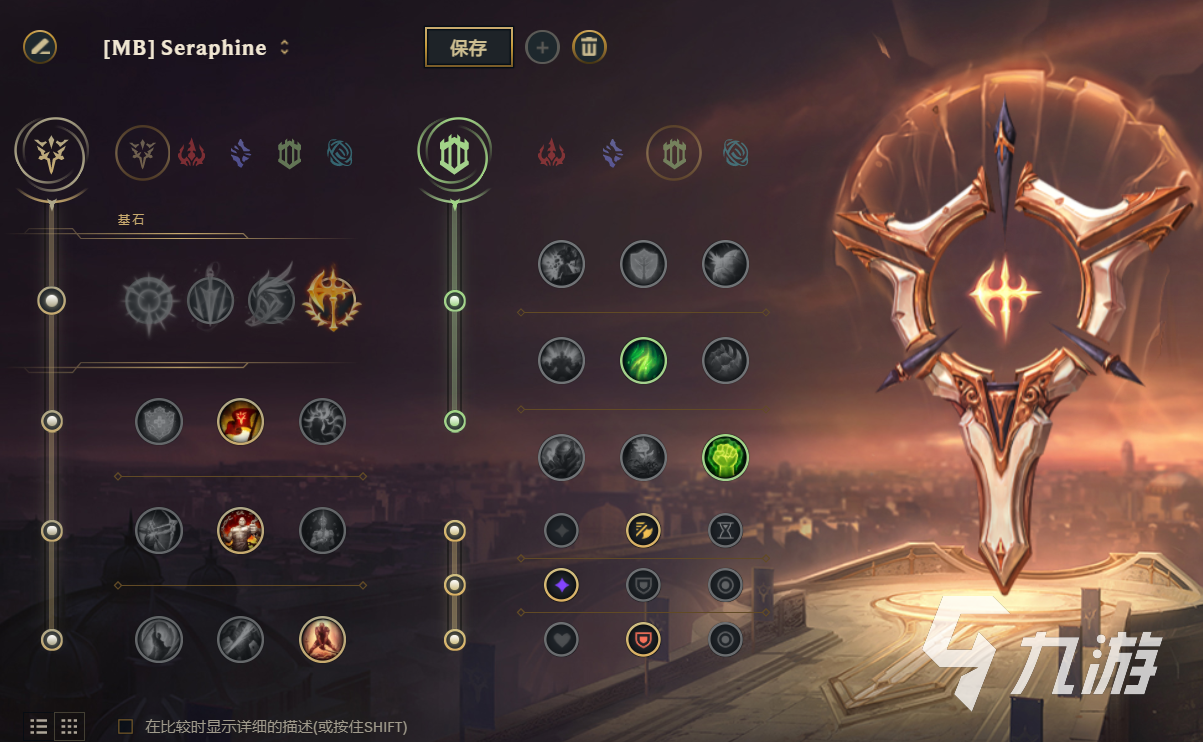Delete rune page with trash can icon
Image resolution: width=1203 pixels, height=742 pixels.
(x=589, y=46)
